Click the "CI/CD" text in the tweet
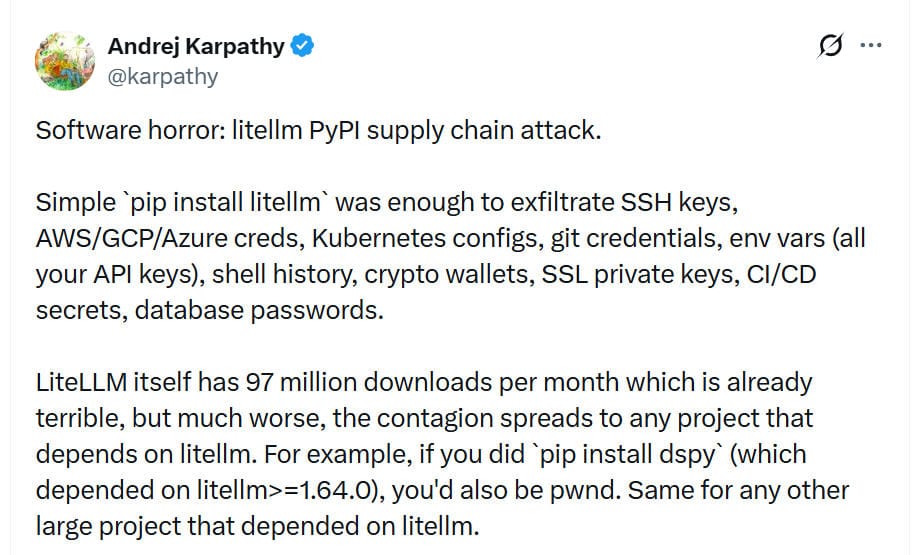The width and height of the screenshot is (921, 555). tap(783, 275)
